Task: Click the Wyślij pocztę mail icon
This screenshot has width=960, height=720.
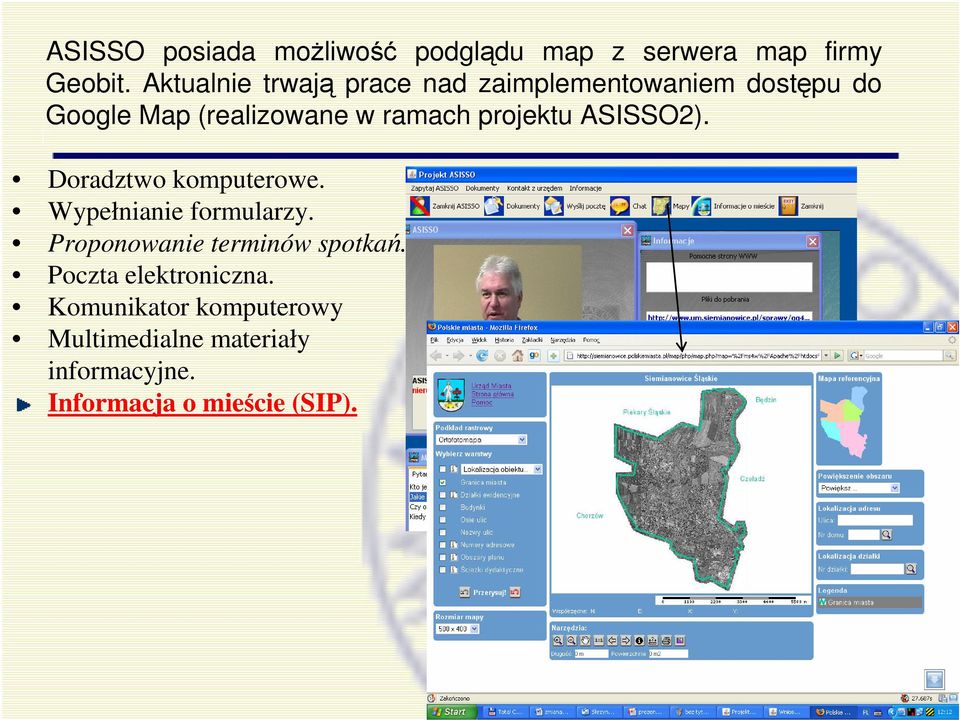Action: click(553, 206)
